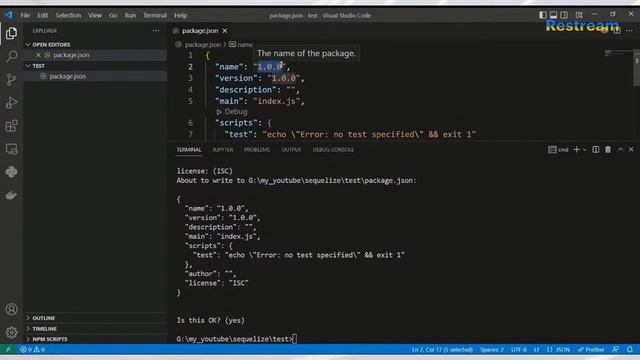Toggle primary side bar visibility

pos(542,15)
